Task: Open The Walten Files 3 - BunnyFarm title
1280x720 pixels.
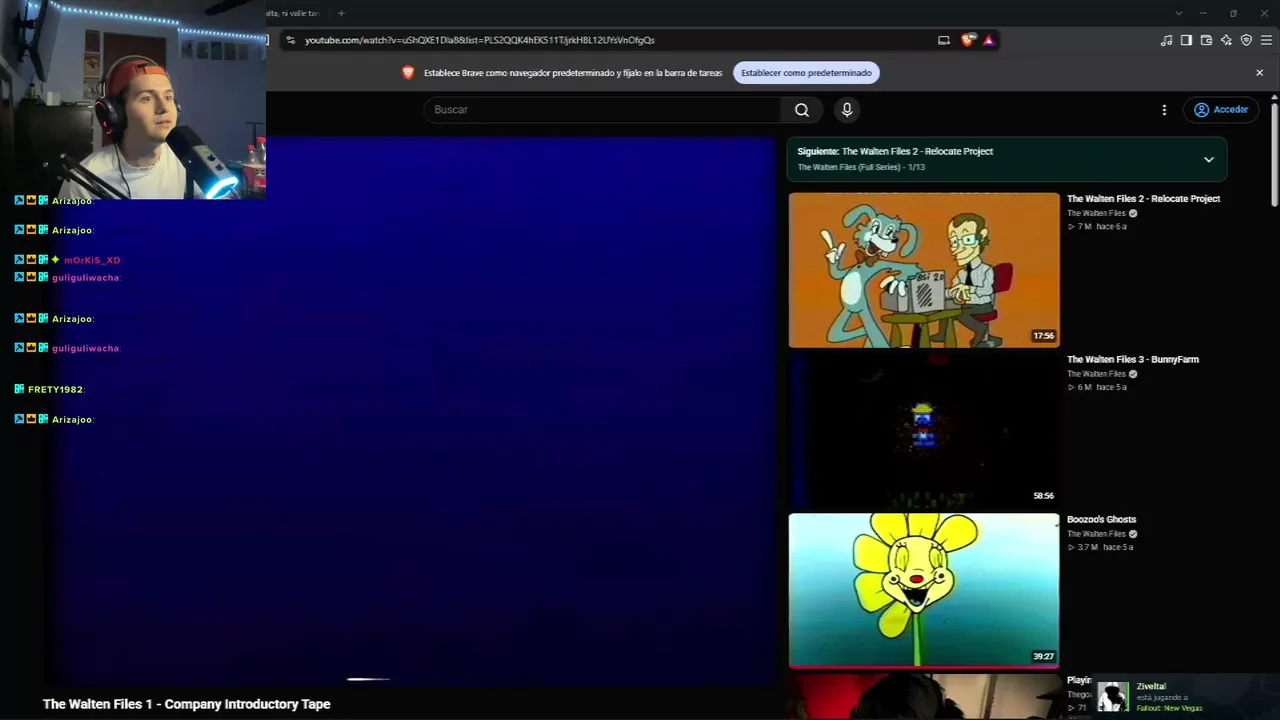Action: click(x=1132, y=360)
